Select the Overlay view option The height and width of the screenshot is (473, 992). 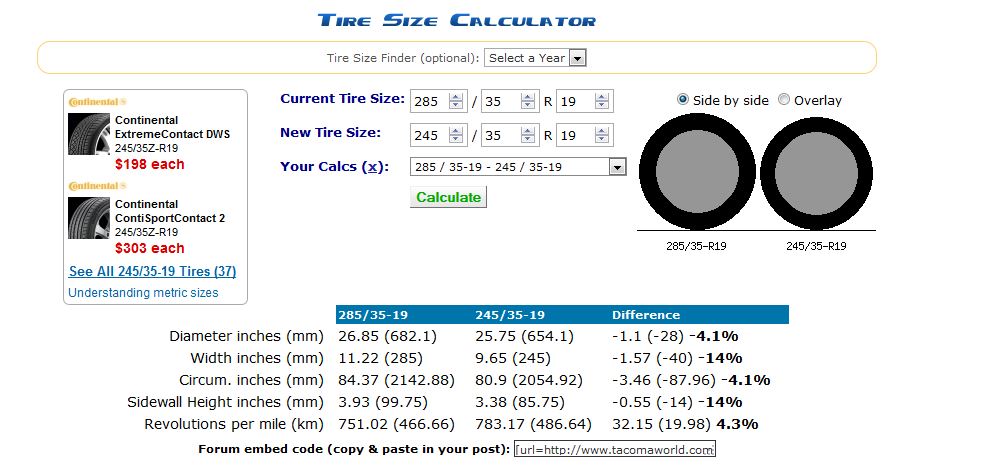pos(784,100)
